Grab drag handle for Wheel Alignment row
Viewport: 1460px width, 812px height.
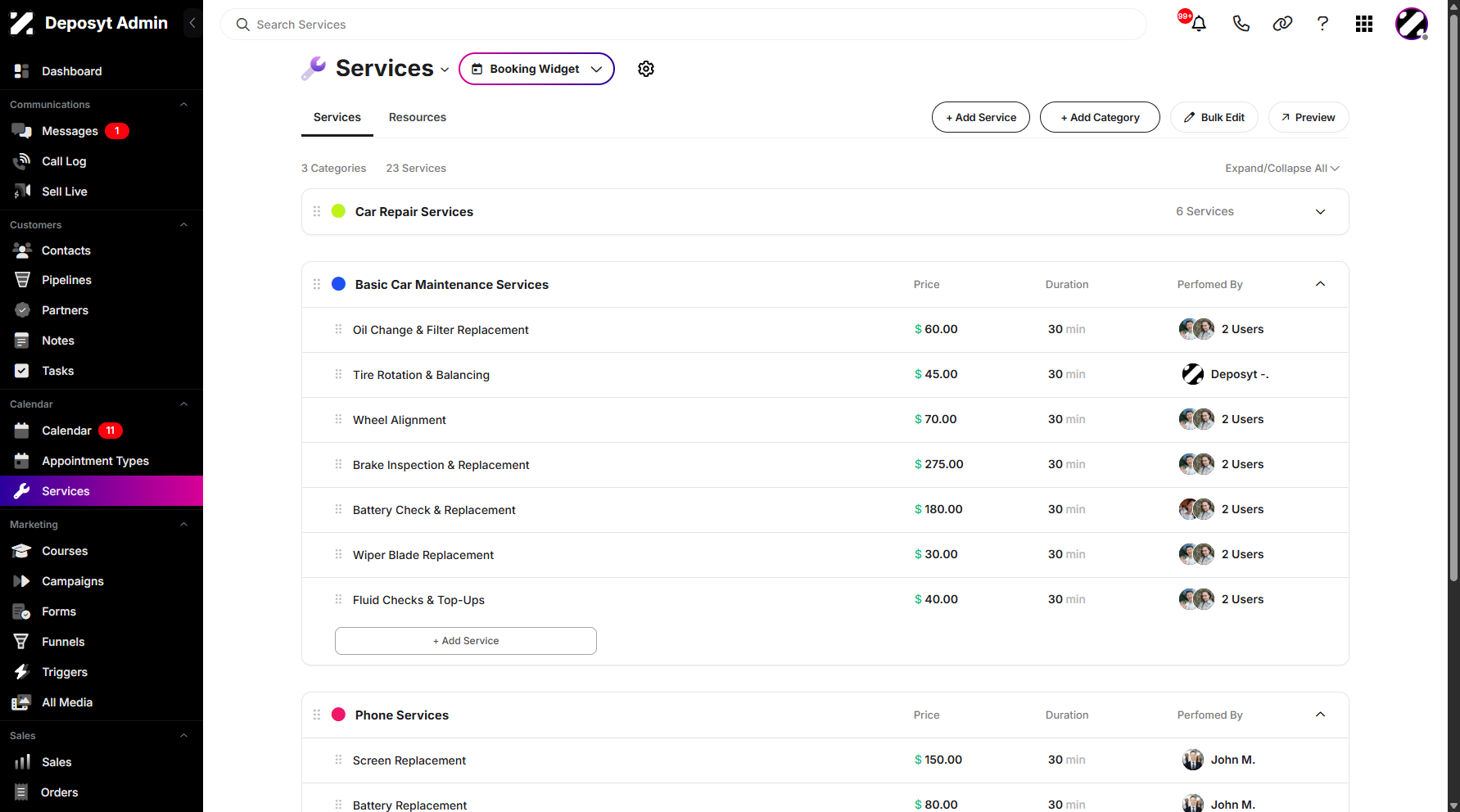coord(338,419)
